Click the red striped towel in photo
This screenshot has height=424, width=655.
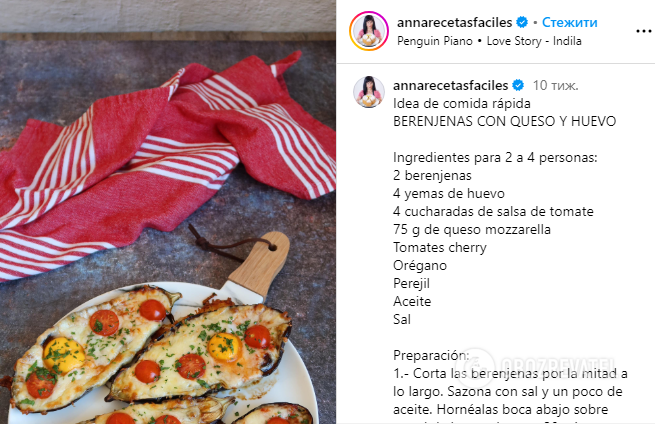(x=167, y=167)
